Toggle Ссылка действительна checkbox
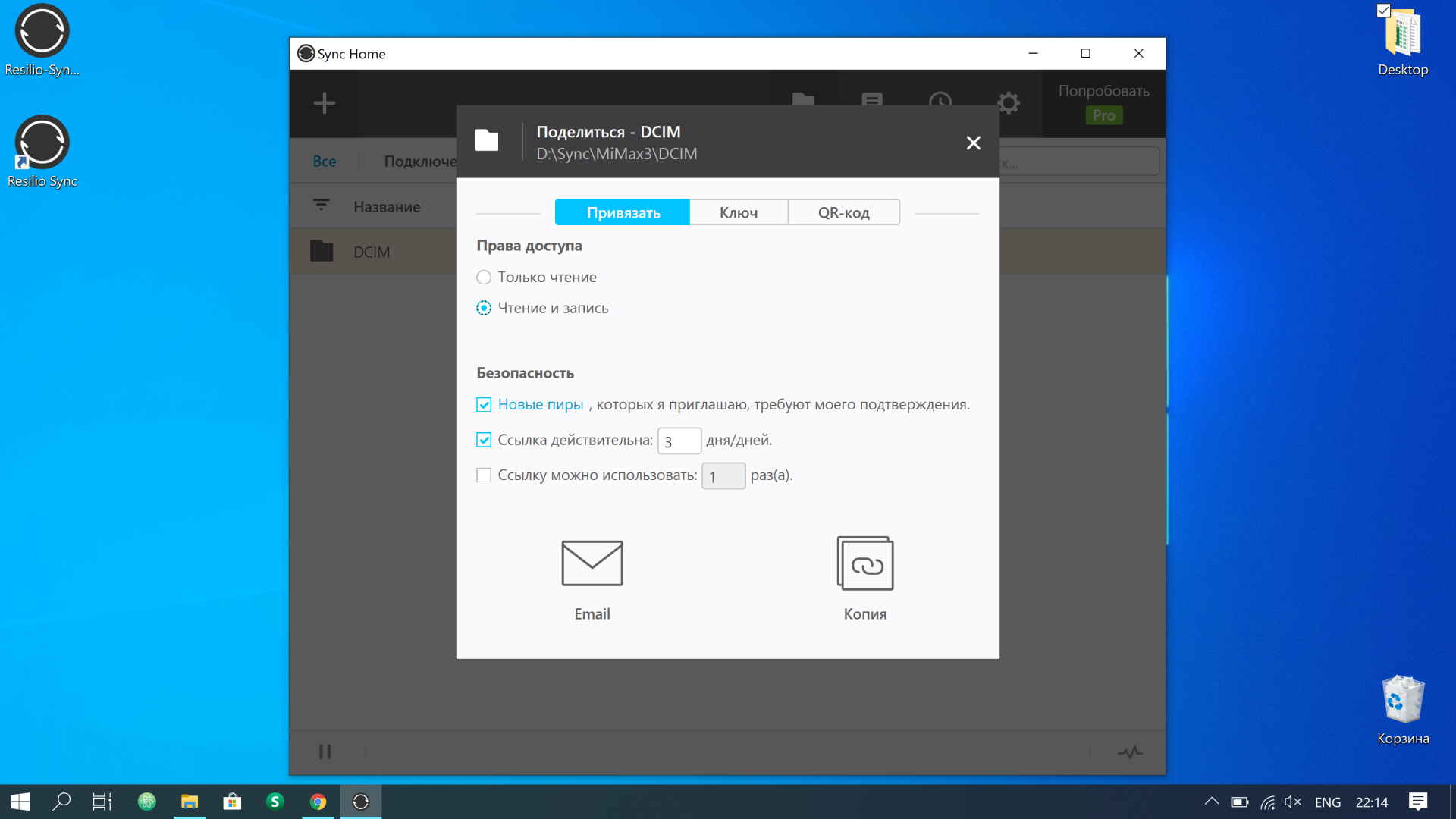Image resolution: width=1456 pixels, height=819 pixels. point(484,440)
